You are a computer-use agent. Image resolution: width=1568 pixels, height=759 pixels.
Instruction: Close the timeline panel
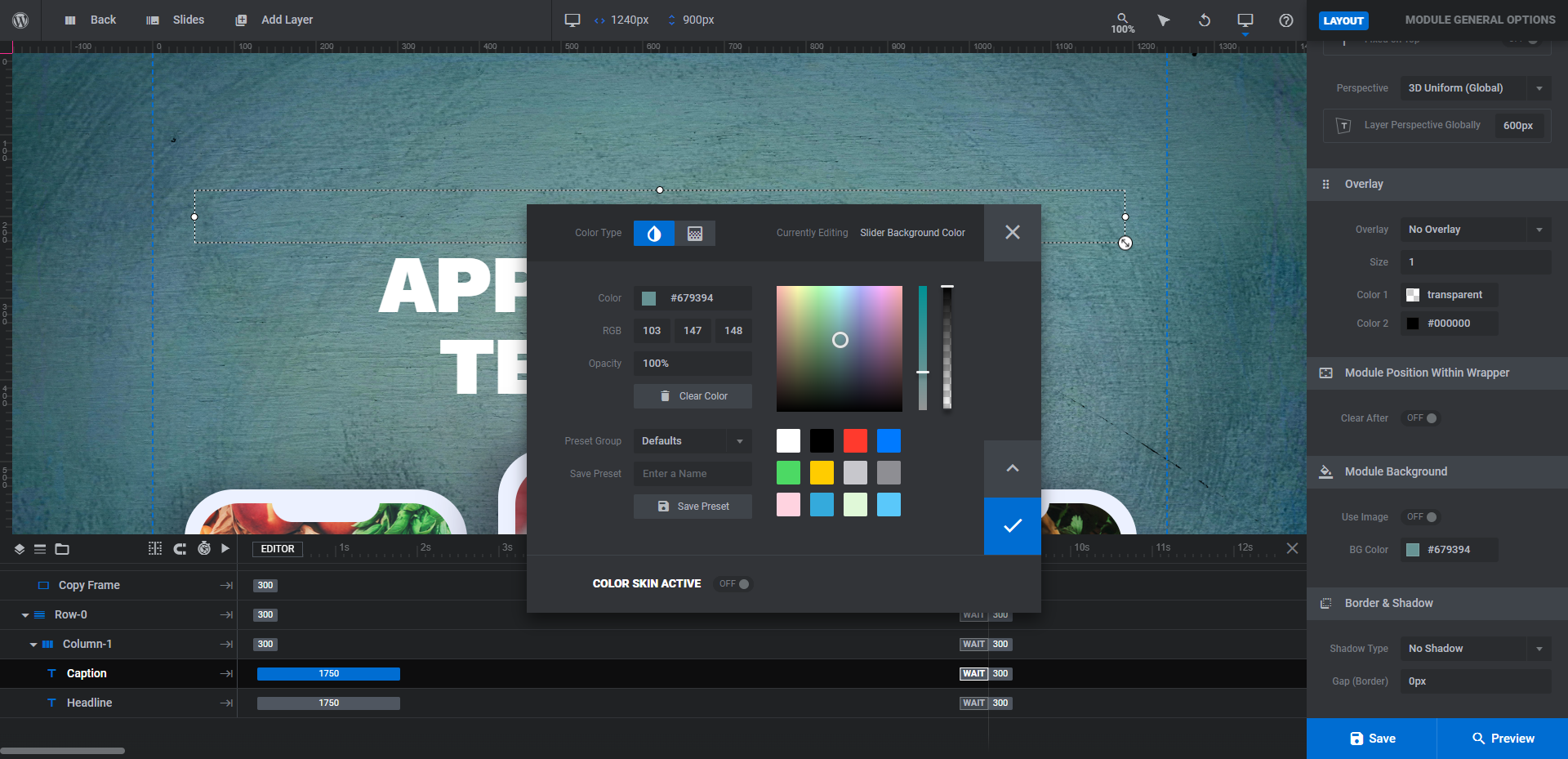pos(1292,548)
